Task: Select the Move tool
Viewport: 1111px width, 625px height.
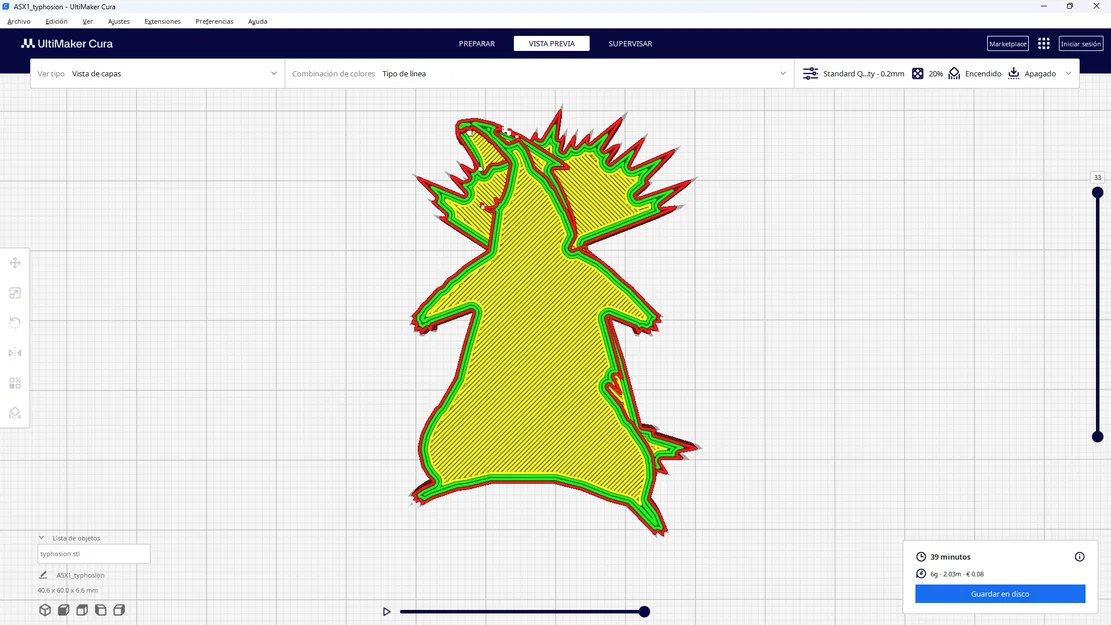Action: point(14,262)
